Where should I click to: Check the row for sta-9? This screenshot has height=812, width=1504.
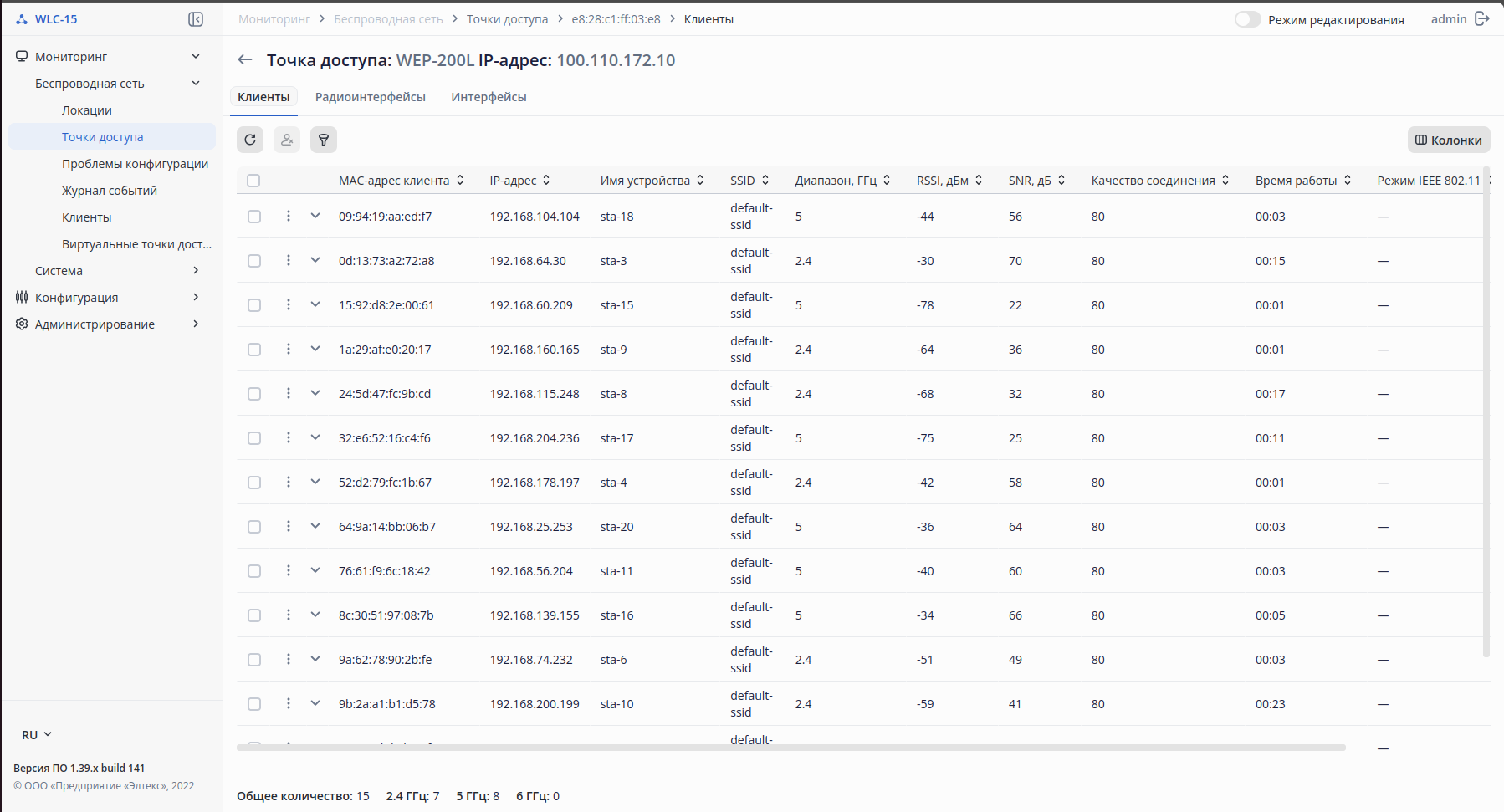pyautogui.click(x=254, y=350)
